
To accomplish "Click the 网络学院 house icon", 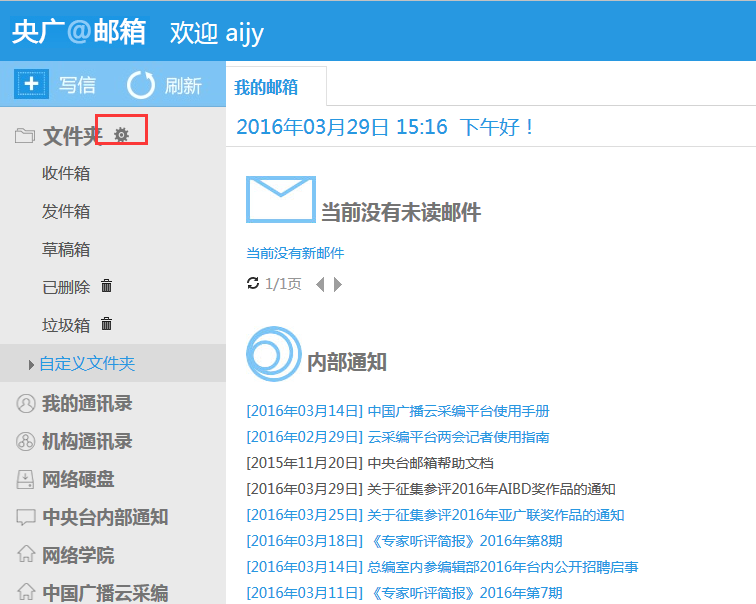I will [x=26, y=554].
